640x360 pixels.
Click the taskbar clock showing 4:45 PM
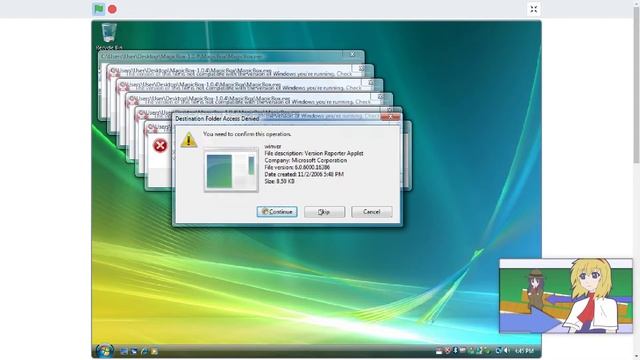click(x=524, y=351)
